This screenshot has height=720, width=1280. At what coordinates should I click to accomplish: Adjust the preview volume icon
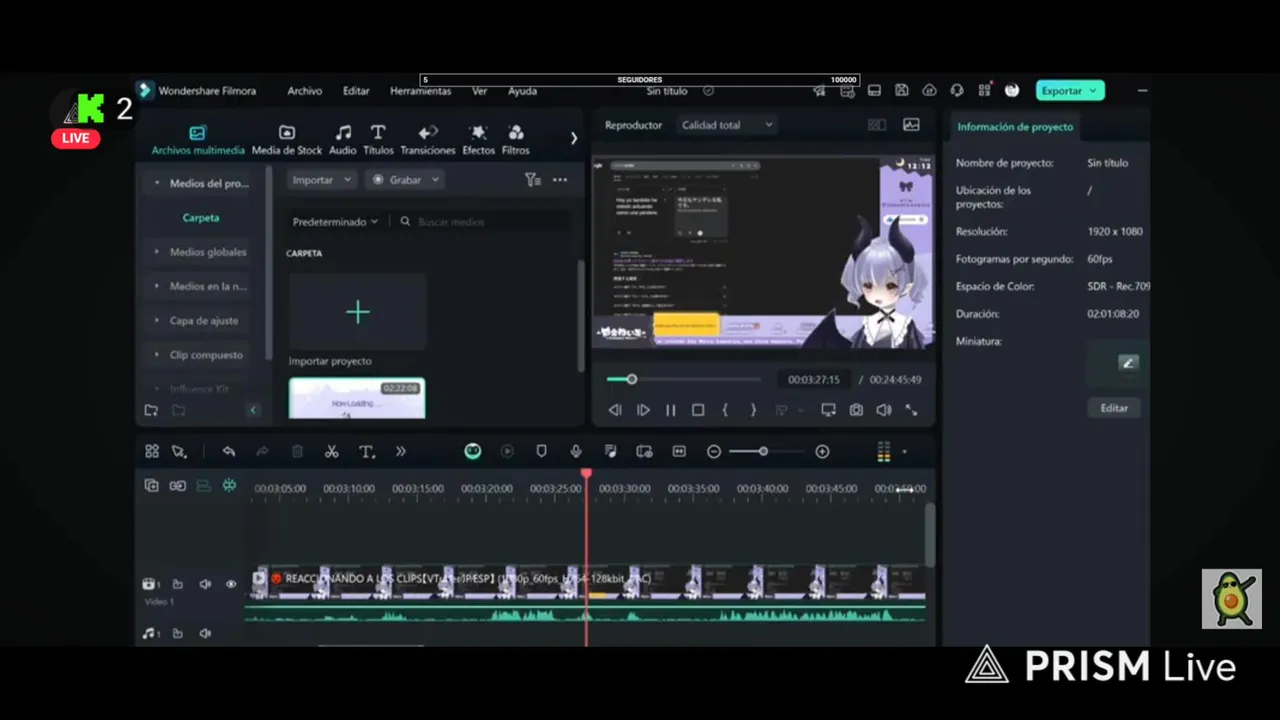(884, 410)
